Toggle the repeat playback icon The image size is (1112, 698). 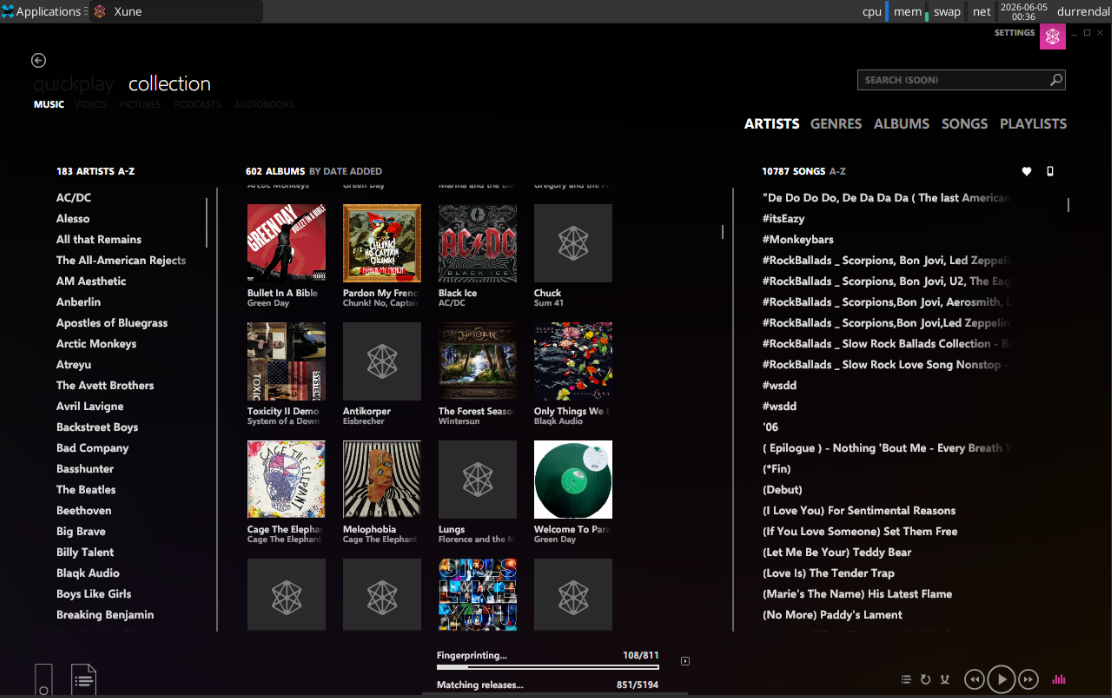(925, 679)
